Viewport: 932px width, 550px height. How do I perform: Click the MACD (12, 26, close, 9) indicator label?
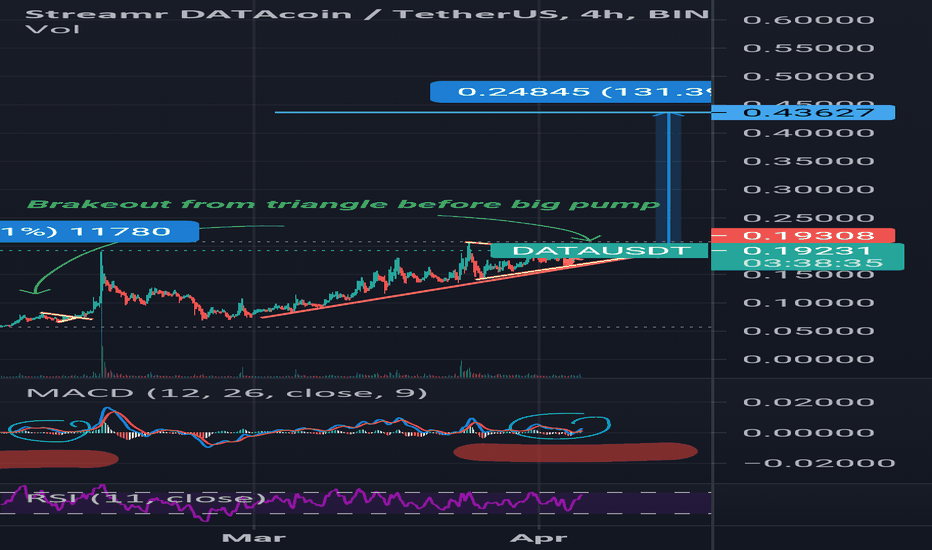coord(227,393)
